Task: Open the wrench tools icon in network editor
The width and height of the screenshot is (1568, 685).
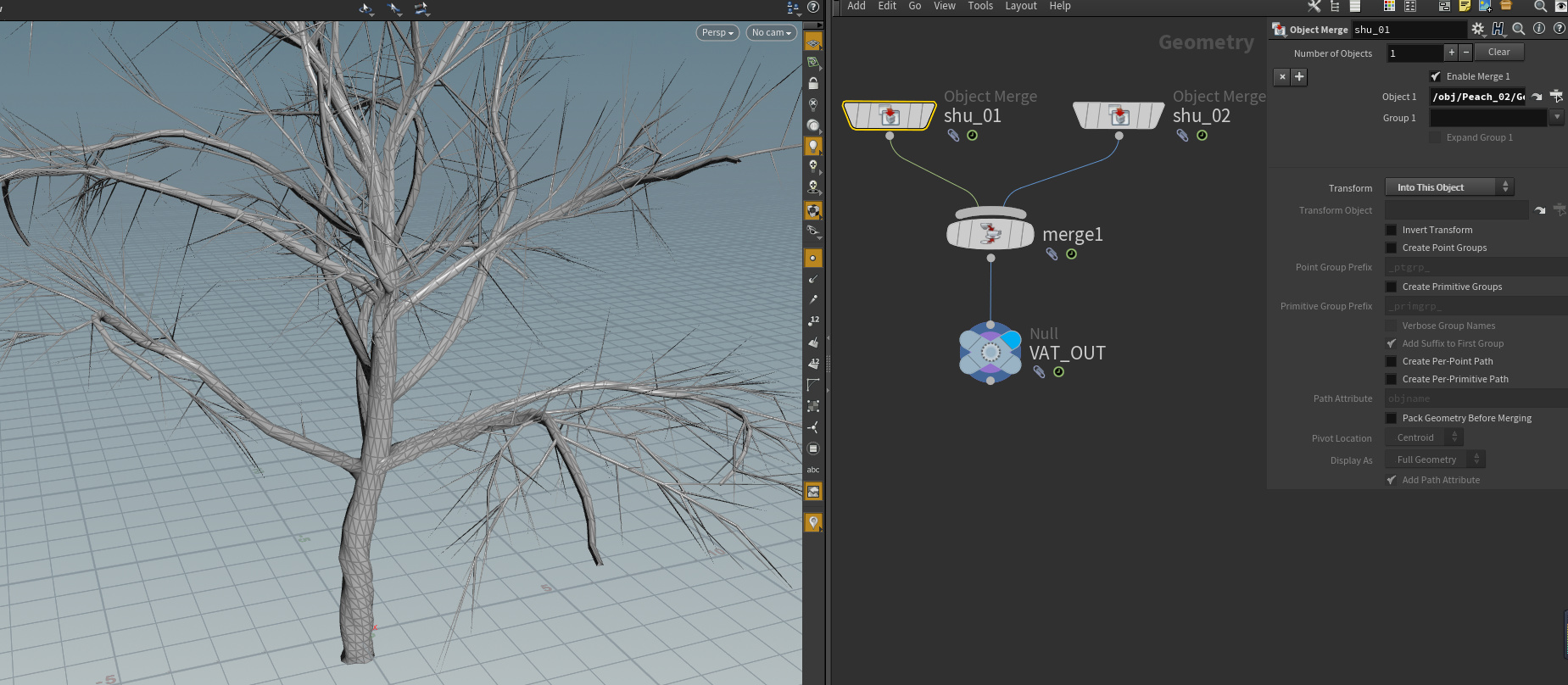Action: (1314, 6)
